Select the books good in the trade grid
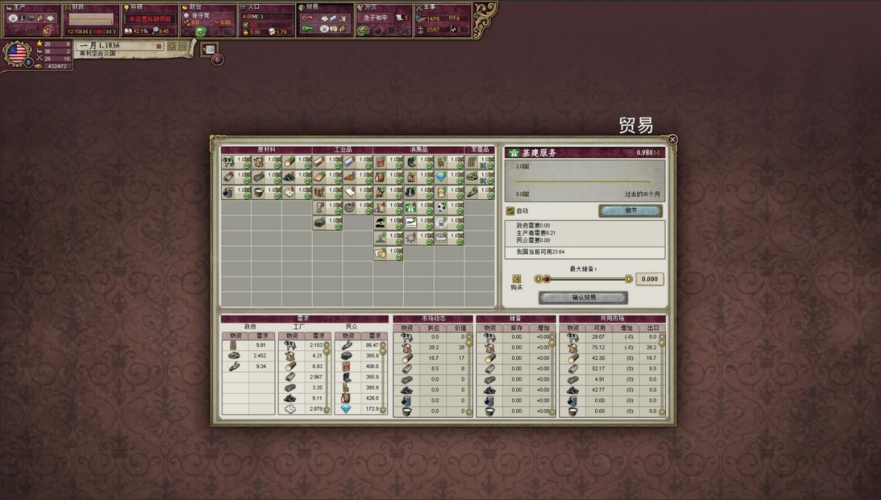 point(327,193)
